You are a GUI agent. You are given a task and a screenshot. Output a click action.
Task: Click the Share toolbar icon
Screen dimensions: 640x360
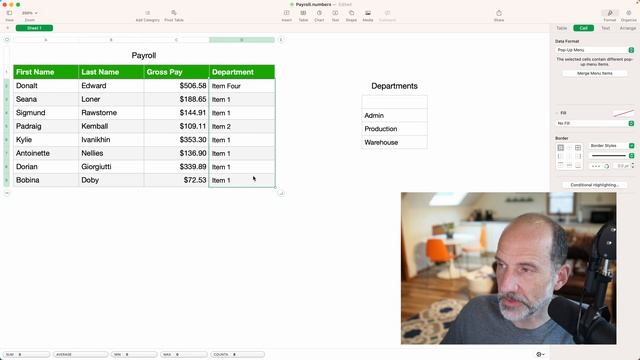pyautogui.click(x=499, y=13)
